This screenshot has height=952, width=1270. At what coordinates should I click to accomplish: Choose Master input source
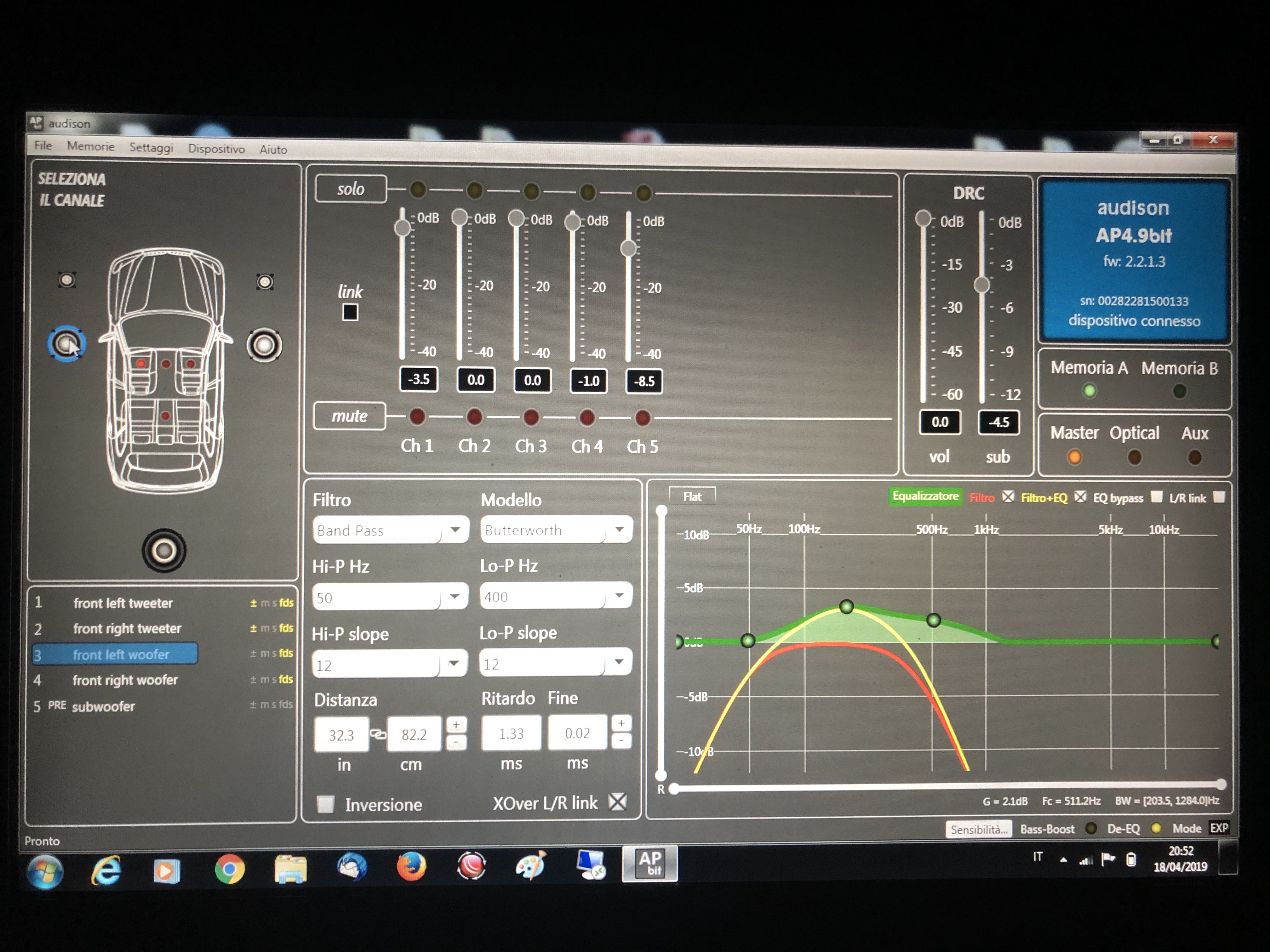(1074, 457)
